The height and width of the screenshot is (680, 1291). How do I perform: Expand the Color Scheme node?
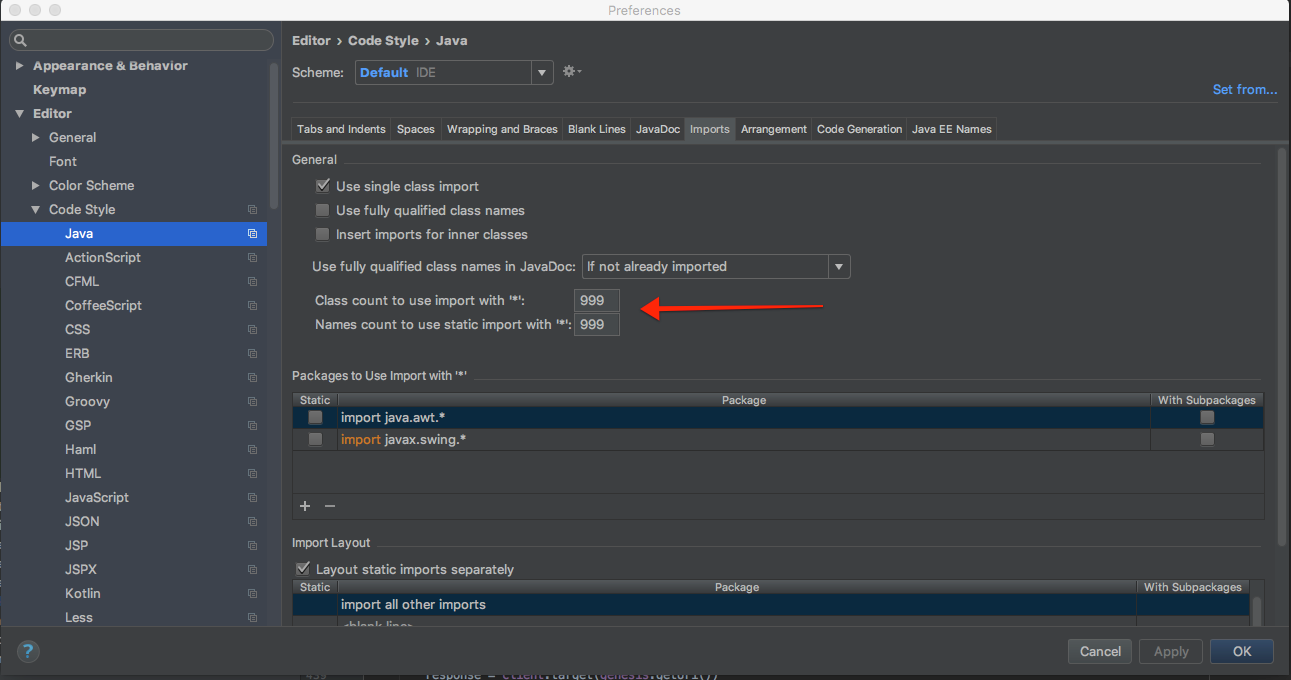point(35,186)
